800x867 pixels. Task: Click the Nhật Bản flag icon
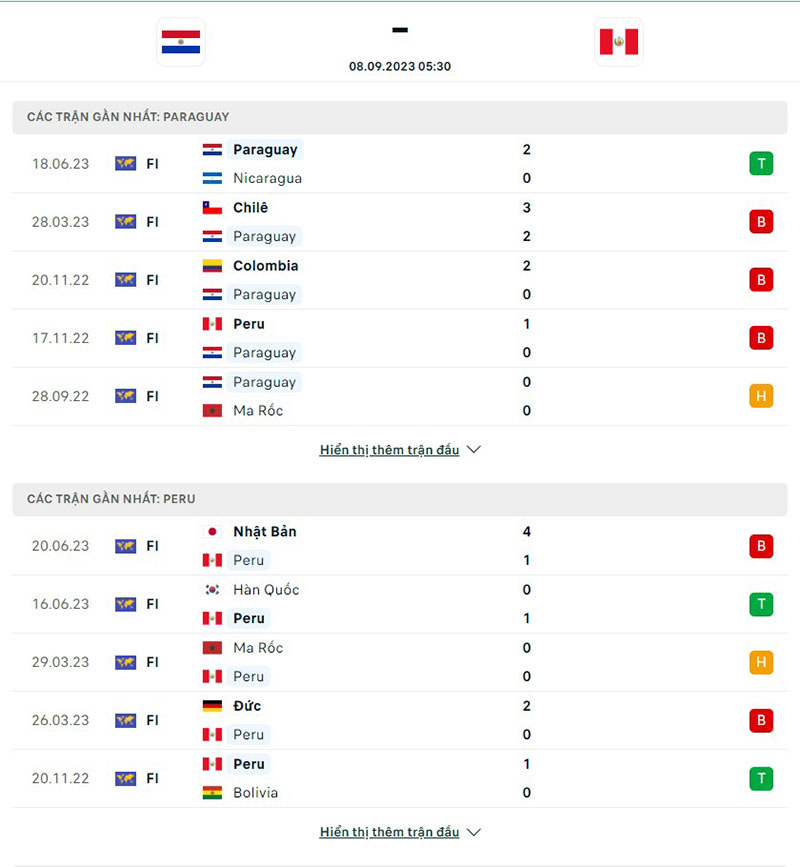coord(211,532)
